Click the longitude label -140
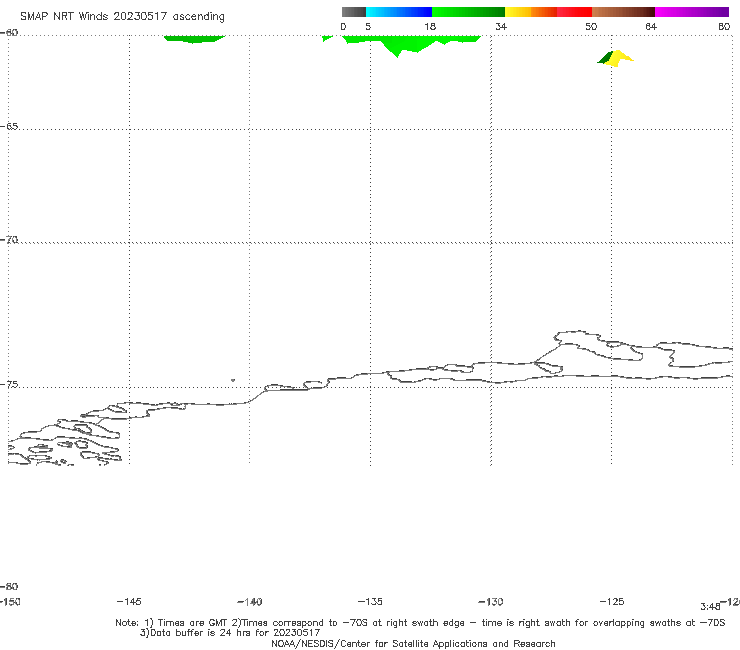Viewport: 740px width, 650px height. tap(250, 601)
